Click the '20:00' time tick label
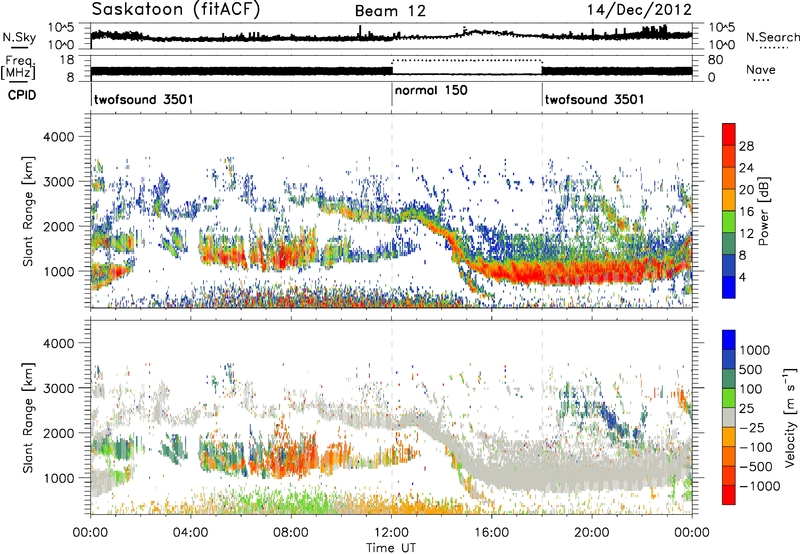Viewport: 800px width, 554px height. (x=591, y=533)
